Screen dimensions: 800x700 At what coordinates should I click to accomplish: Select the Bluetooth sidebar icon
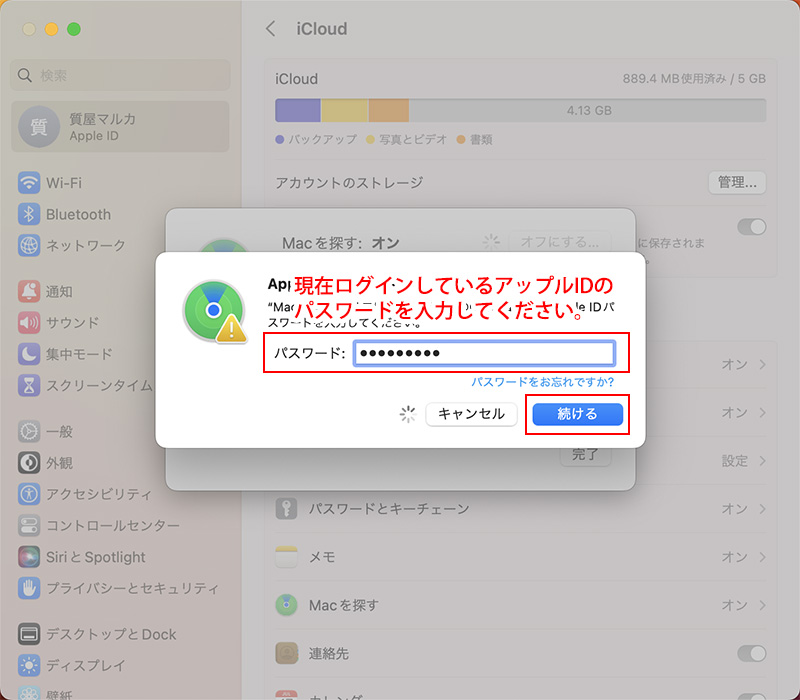[x=29, y=214]
